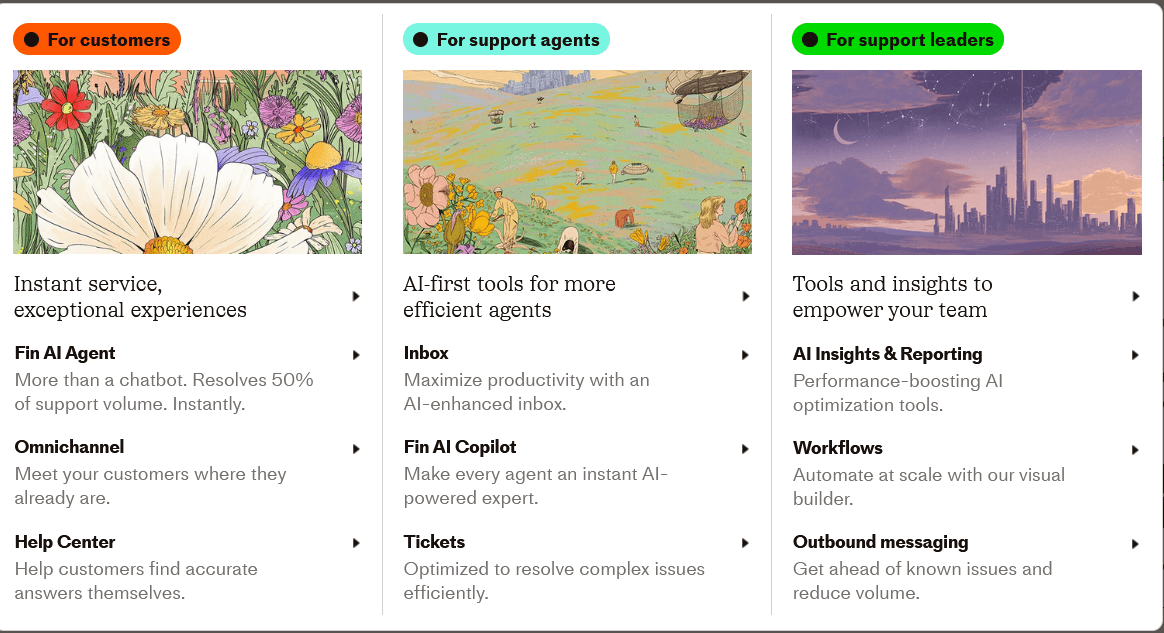Open the purple city skyline image
This screenshot has height=633, width=1164.
click(967, 163)
